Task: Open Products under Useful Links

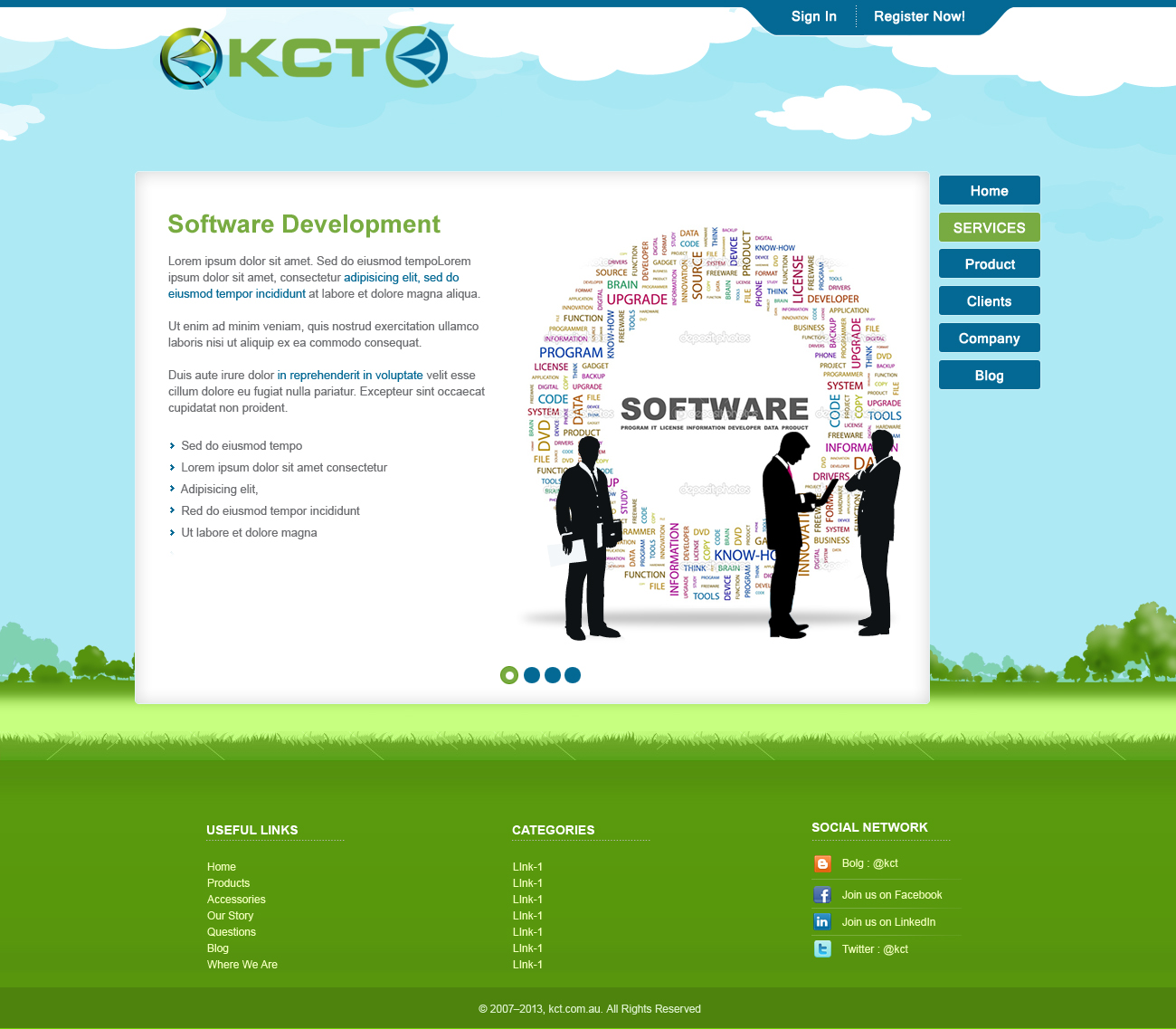Action: tap(229, 883)
